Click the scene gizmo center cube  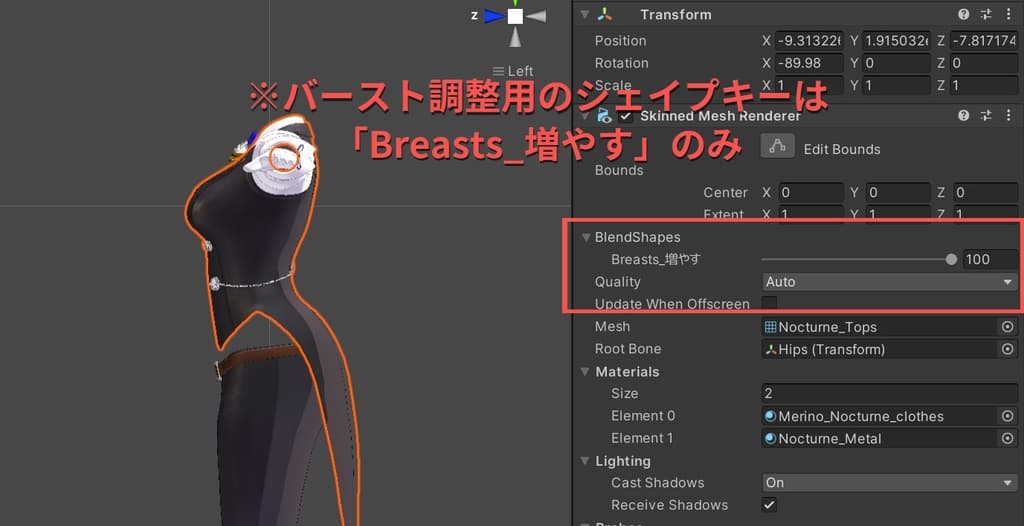click(515, 16)
